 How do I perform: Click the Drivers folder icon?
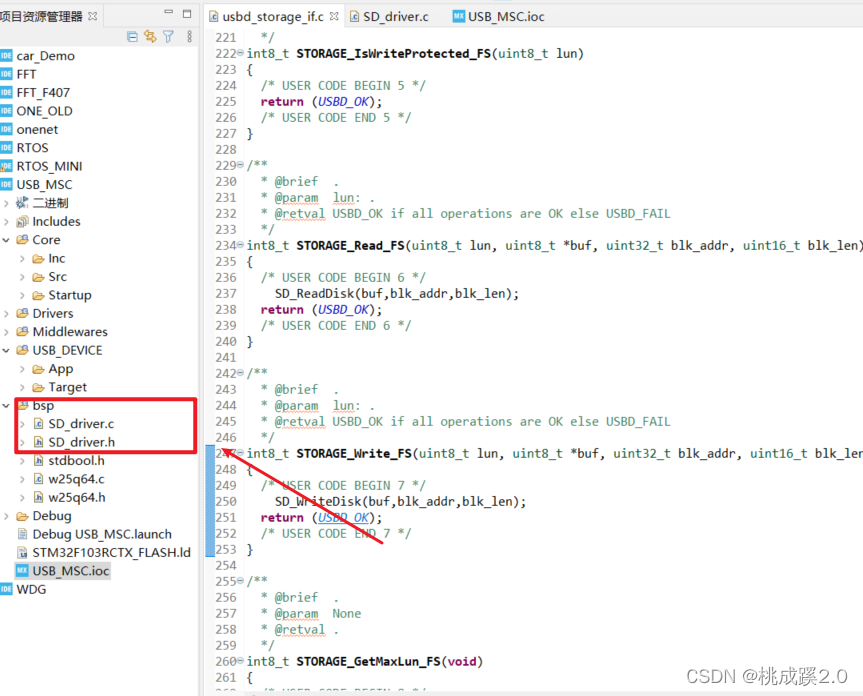(22, 314)
